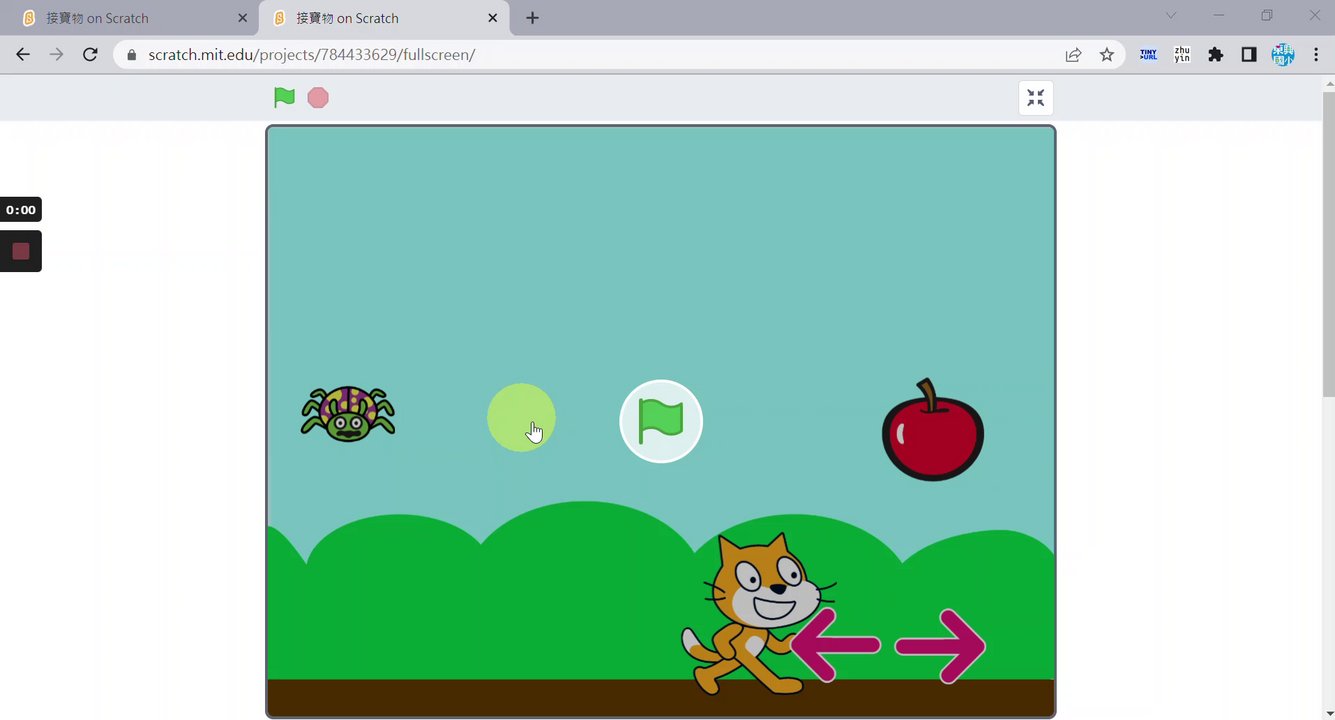Screen dimensions: 1335x720
Task: Close the first 接寶物 on Scratch tab
Action: 243,18
